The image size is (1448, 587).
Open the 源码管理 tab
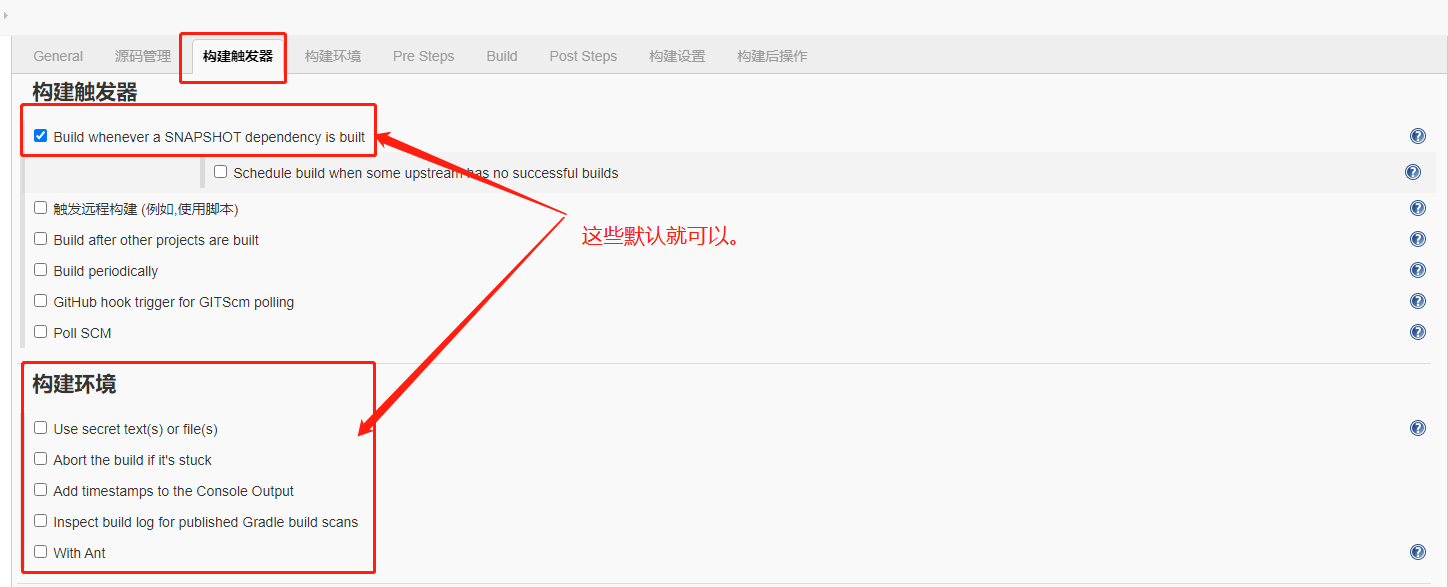(143, 56)
